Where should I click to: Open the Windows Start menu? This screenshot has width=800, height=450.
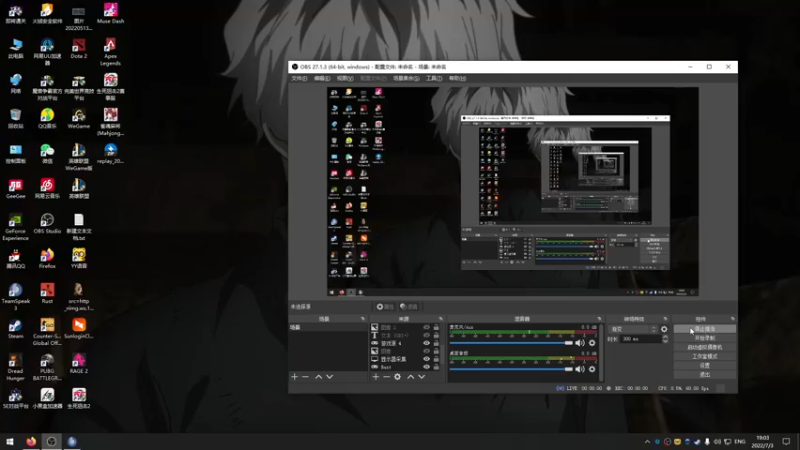click(x=10, y=441)
